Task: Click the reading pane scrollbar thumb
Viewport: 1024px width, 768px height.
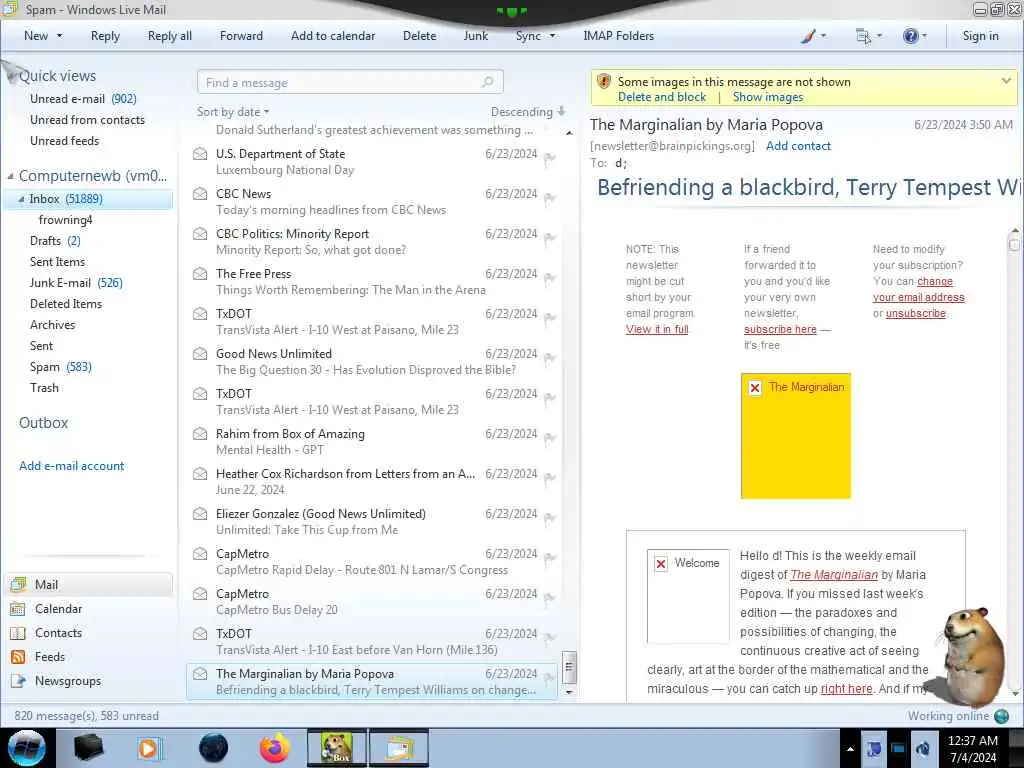Action: click(x=1014, y=245)
